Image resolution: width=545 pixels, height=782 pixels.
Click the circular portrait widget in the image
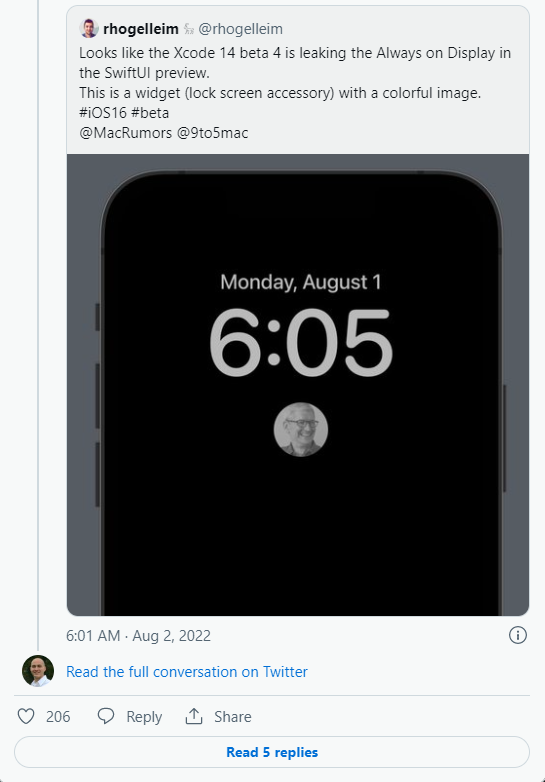click(x=301, y=429)
